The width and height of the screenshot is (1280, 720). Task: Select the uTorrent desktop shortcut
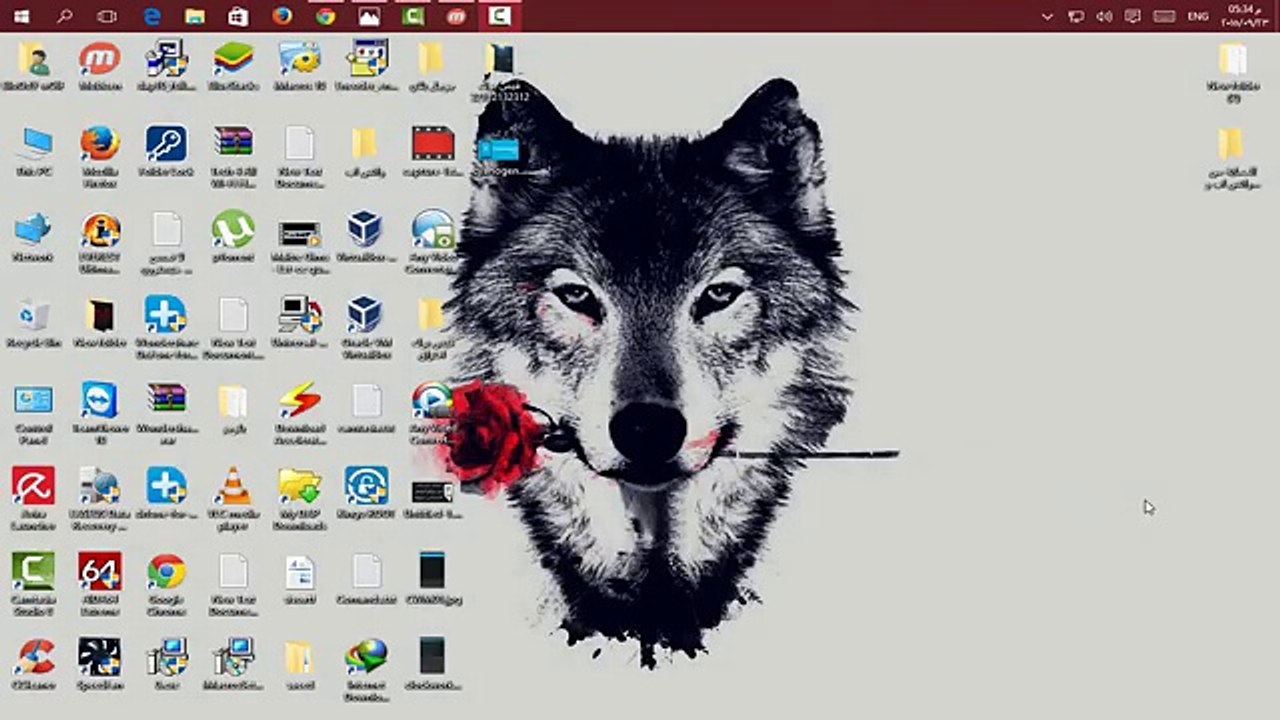tap(233, 237)
